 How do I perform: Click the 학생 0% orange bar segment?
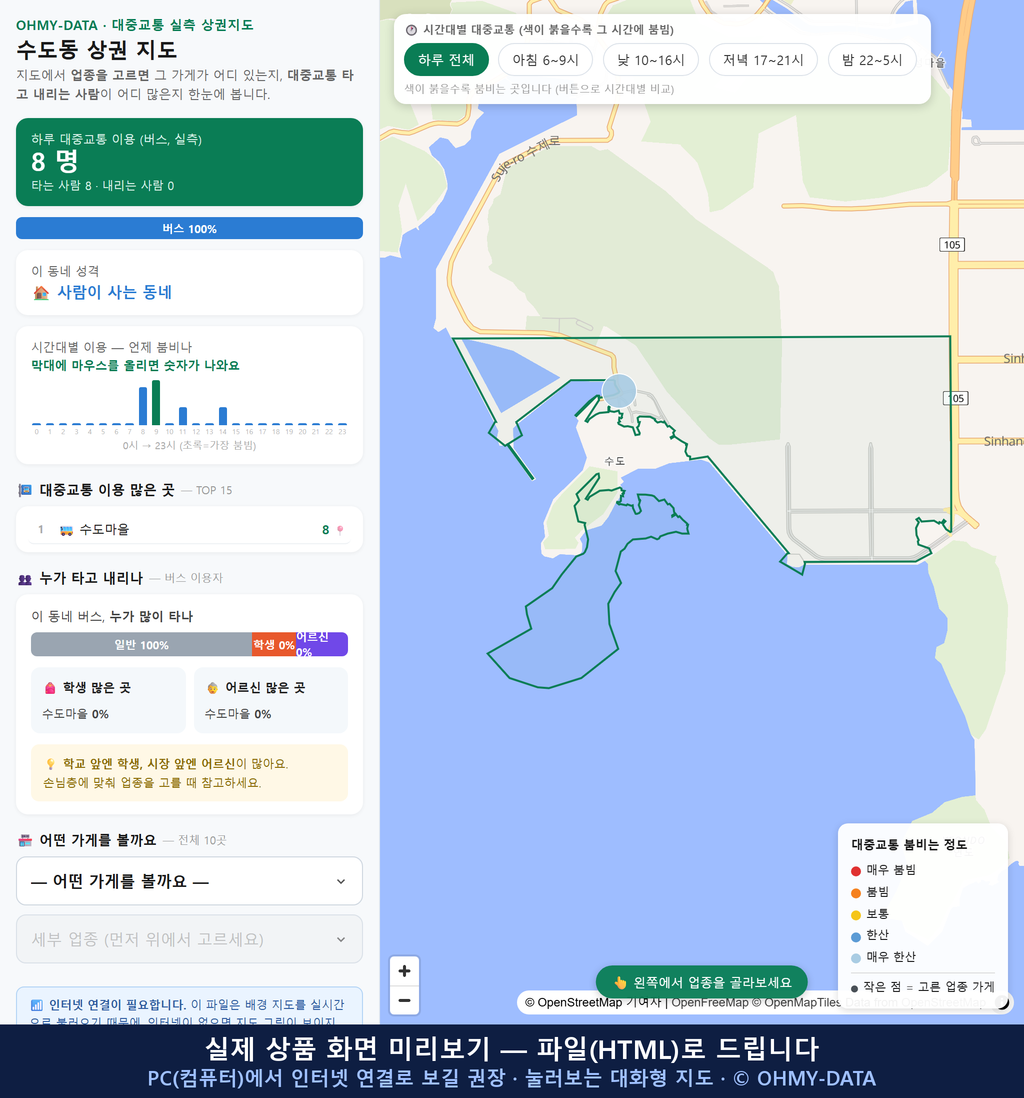[x=274, y=644]
